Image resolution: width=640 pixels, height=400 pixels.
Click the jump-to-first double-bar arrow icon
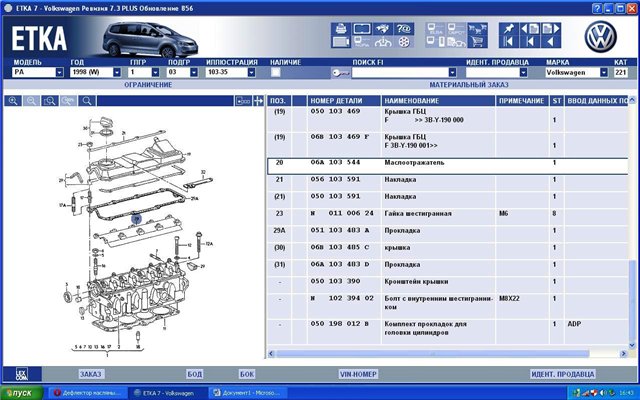click(509, 42)
